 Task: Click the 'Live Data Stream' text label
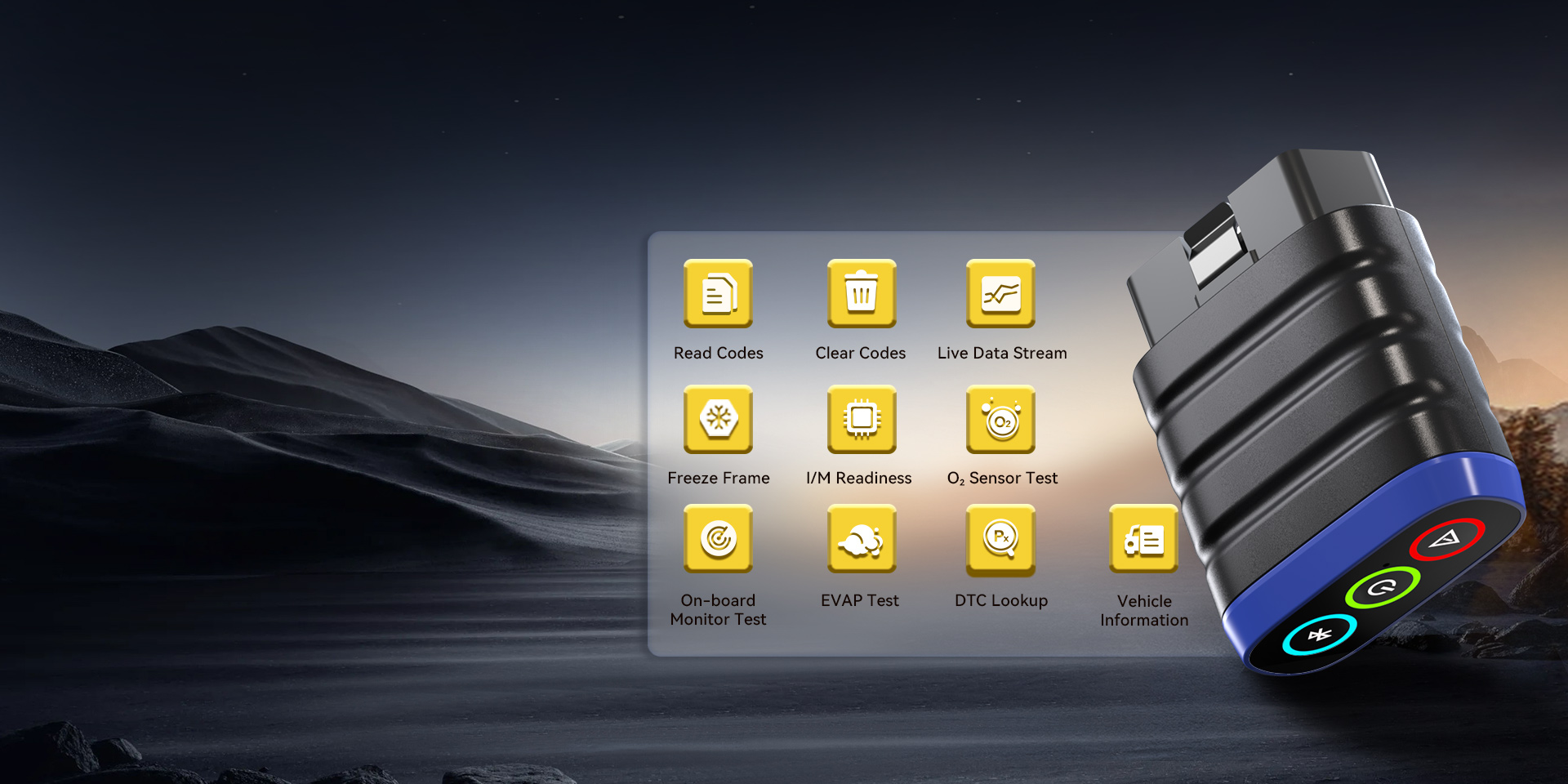tap(1002, 353)
